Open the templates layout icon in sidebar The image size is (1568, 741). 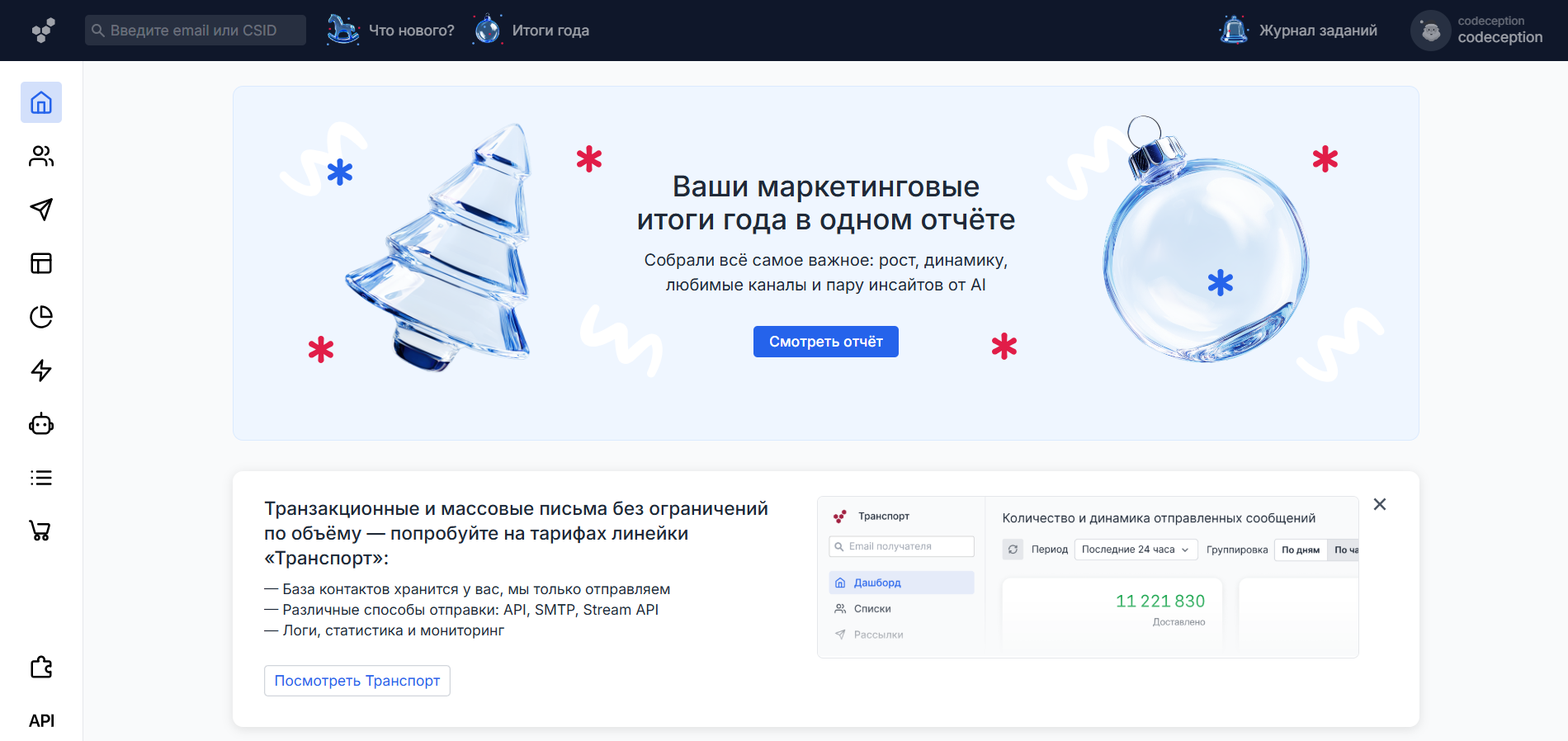(41, 263)
